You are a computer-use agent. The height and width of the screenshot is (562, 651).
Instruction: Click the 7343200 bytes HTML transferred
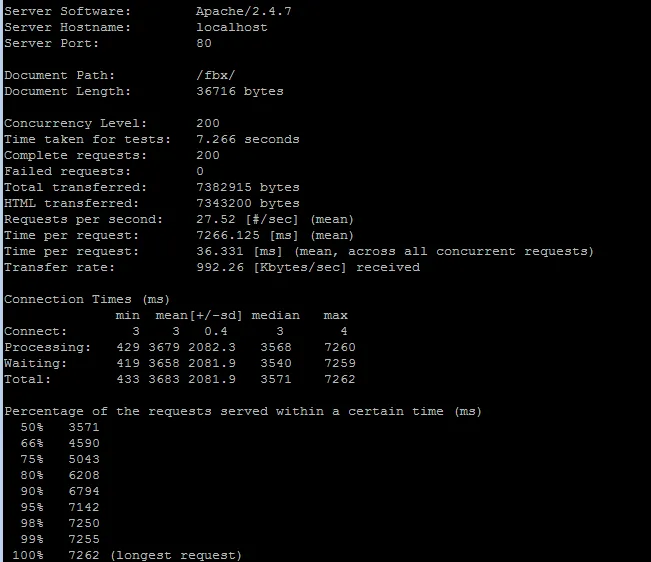[x=248, y=203]
